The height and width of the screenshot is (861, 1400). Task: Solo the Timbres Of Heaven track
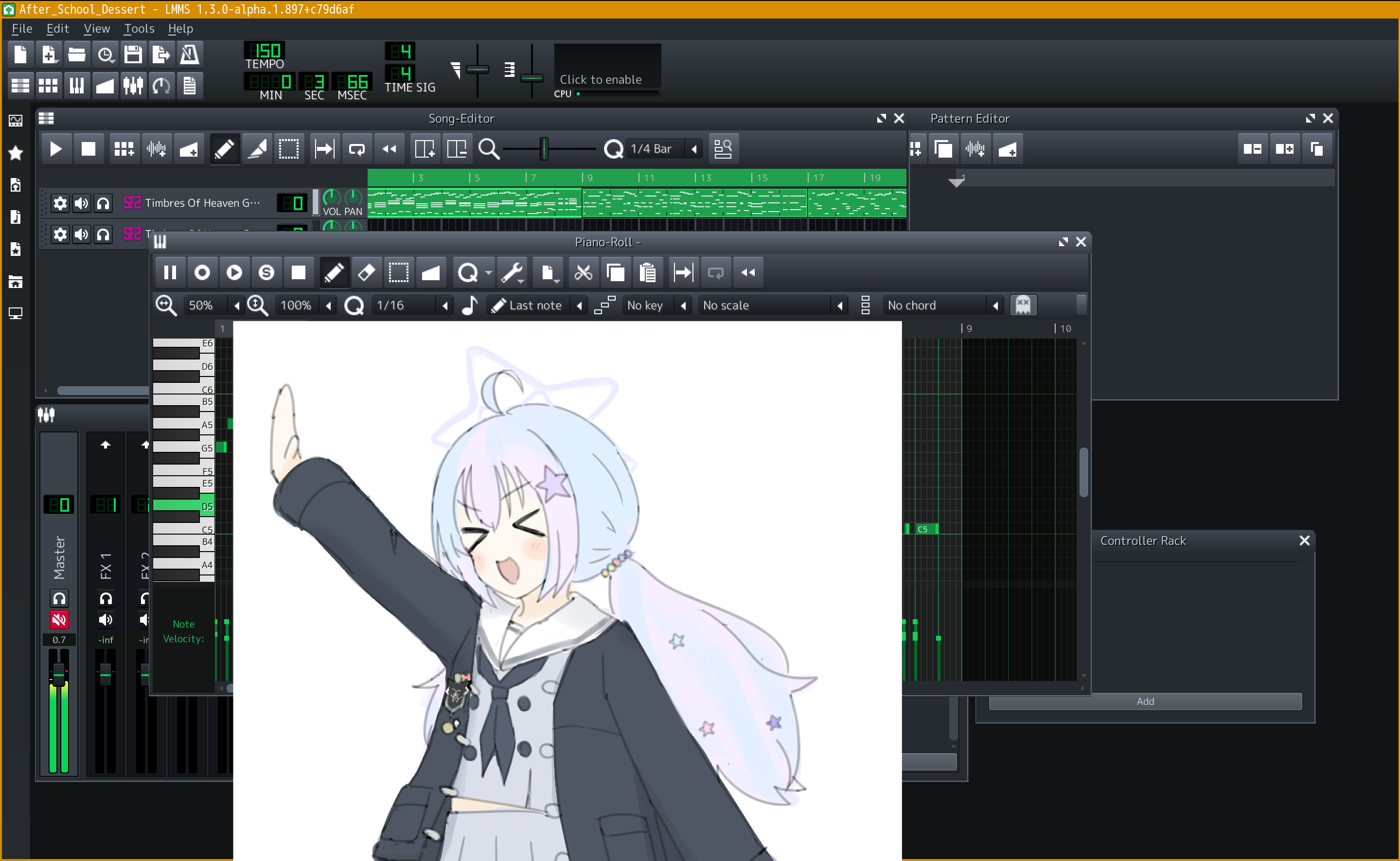(x=103, y=203)
